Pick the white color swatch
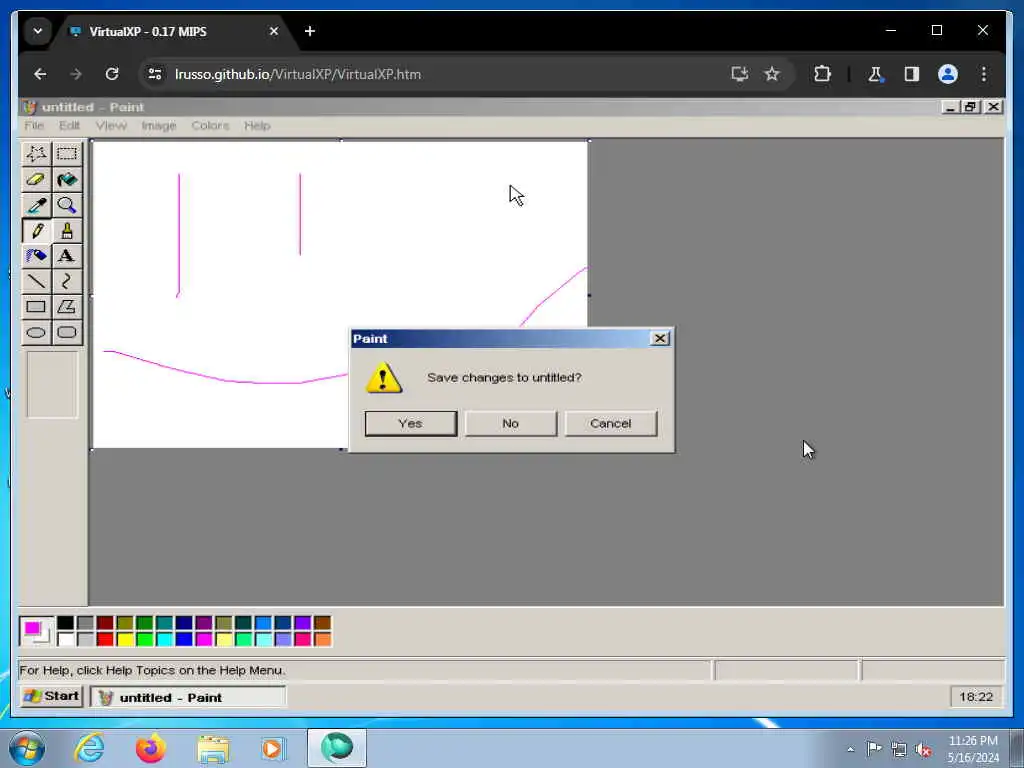 click(65, 639)
